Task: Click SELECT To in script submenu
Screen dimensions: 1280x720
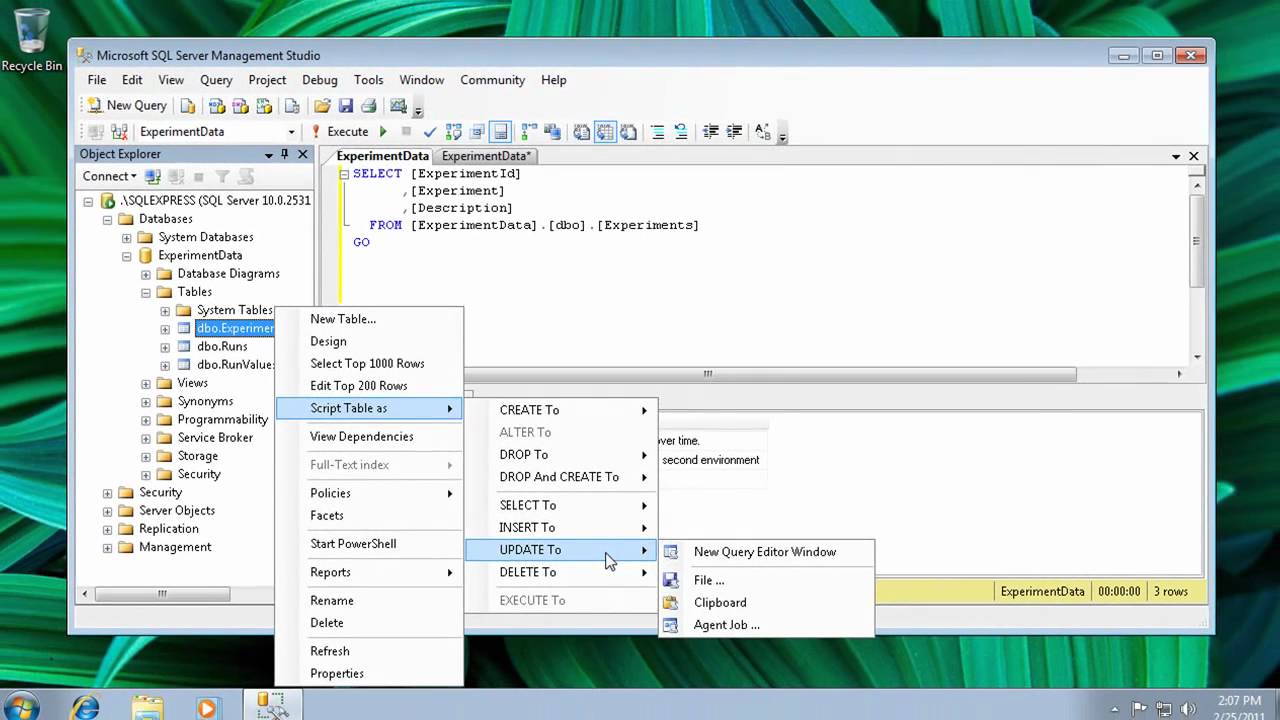Action: click(561, 505)
